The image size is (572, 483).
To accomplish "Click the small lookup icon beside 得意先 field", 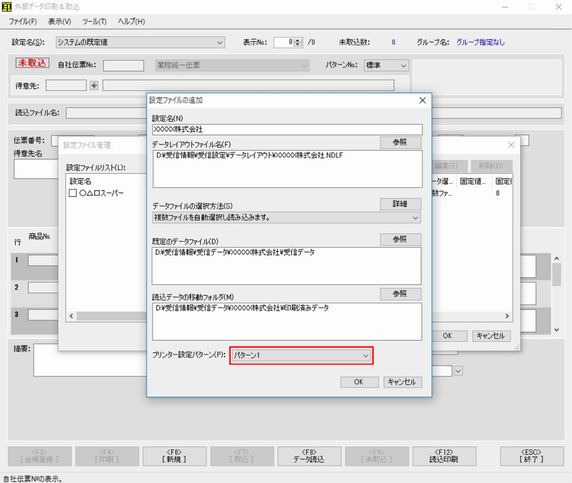I will point(94,85).
